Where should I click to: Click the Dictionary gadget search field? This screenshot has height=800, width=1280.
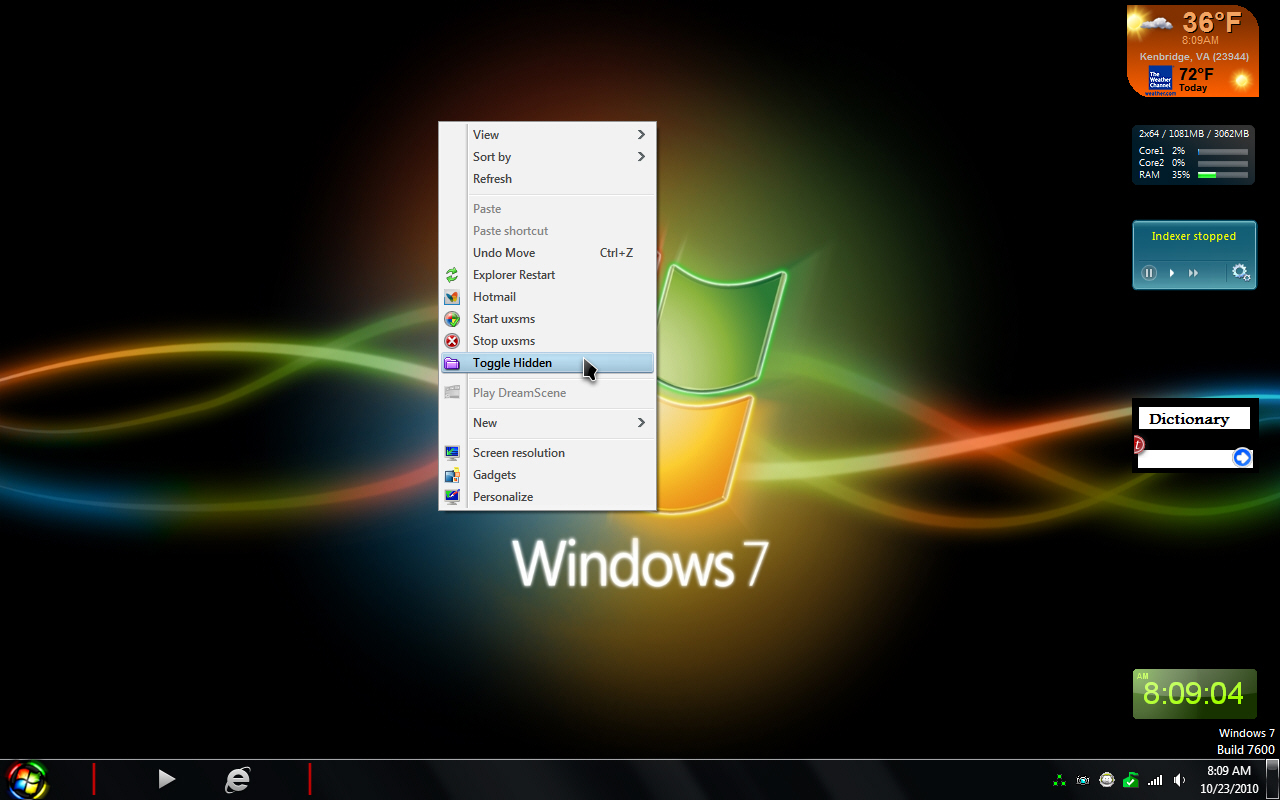coord(1186,458)
